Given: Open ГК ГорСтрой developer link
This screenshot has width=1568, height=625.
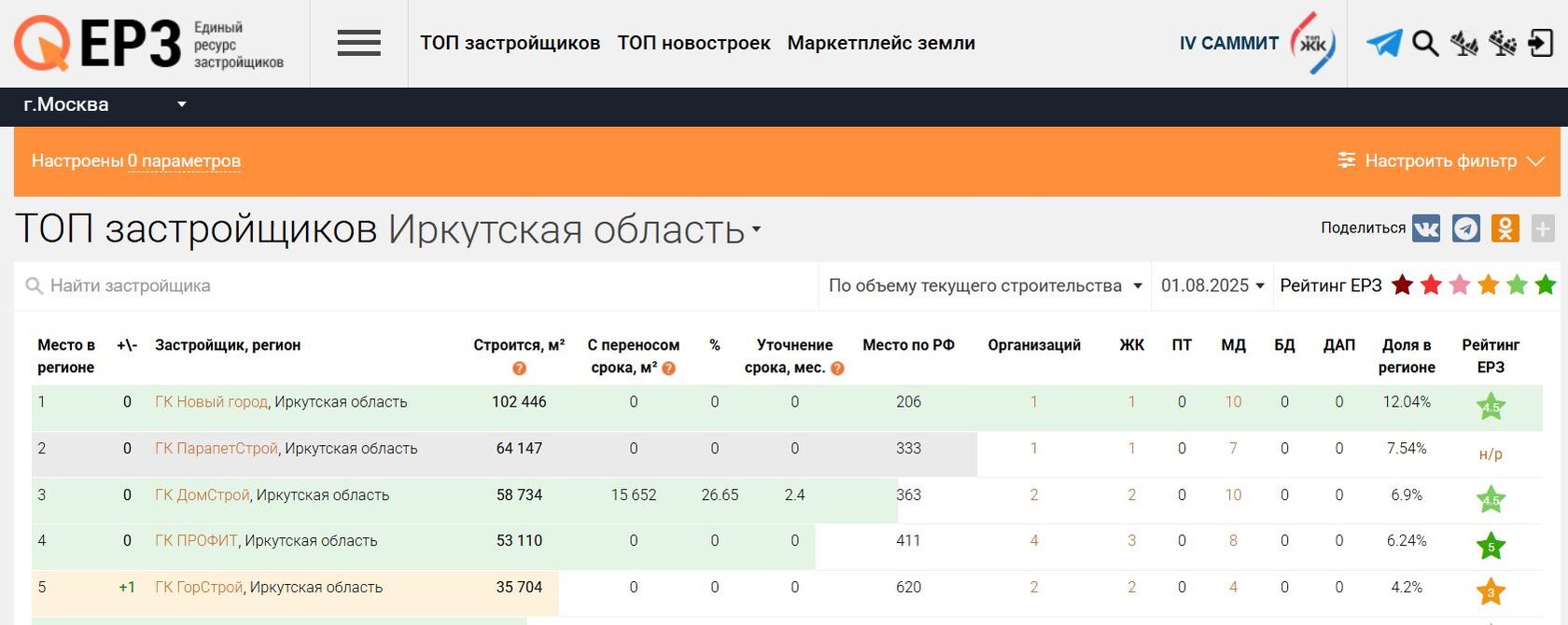Looking at the screenshot, I should pyautogui.click(x=200, y=588).
